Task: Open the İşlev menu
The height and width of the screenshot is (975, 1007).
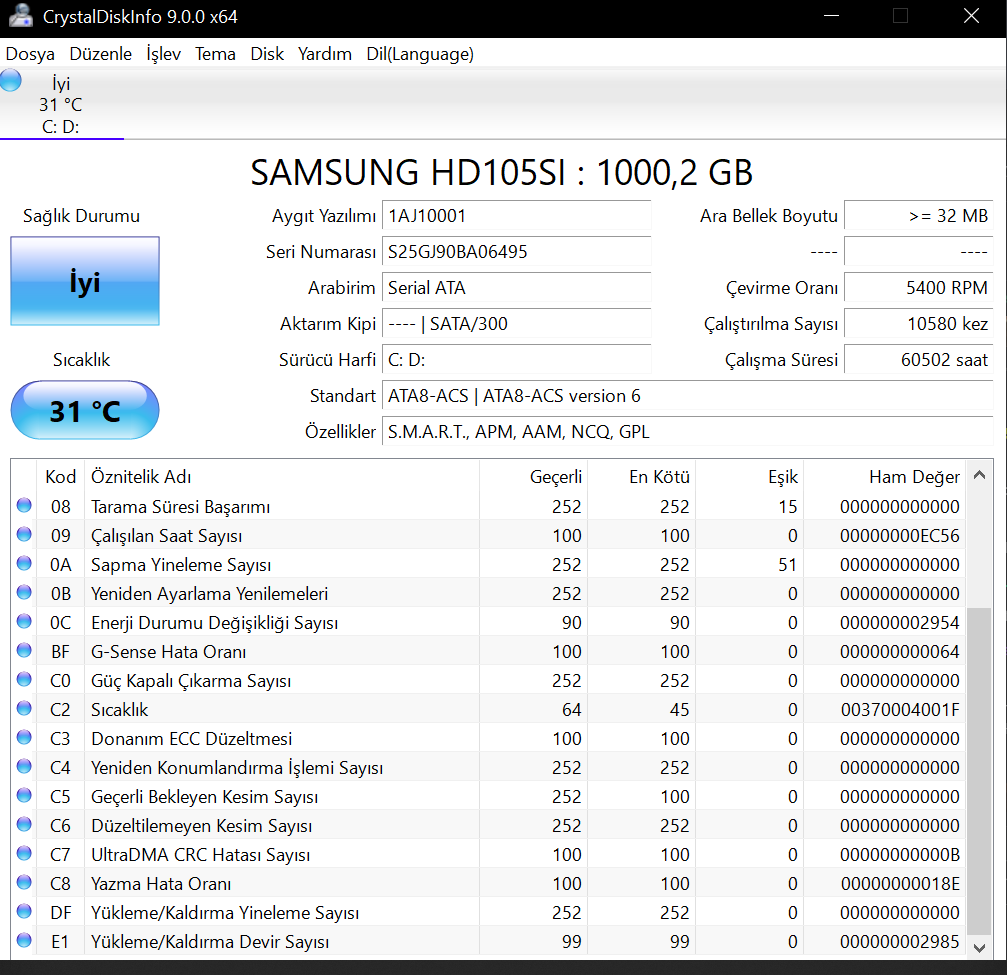Action: coord(163,54)
